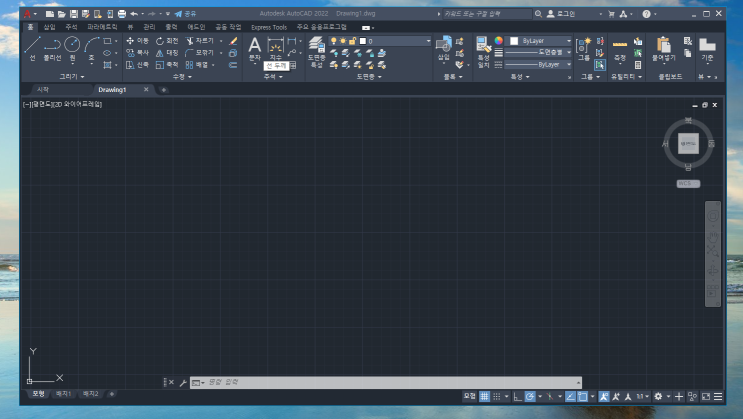
Task: Toggle grid display in status bar
Action: pos(484,396)
